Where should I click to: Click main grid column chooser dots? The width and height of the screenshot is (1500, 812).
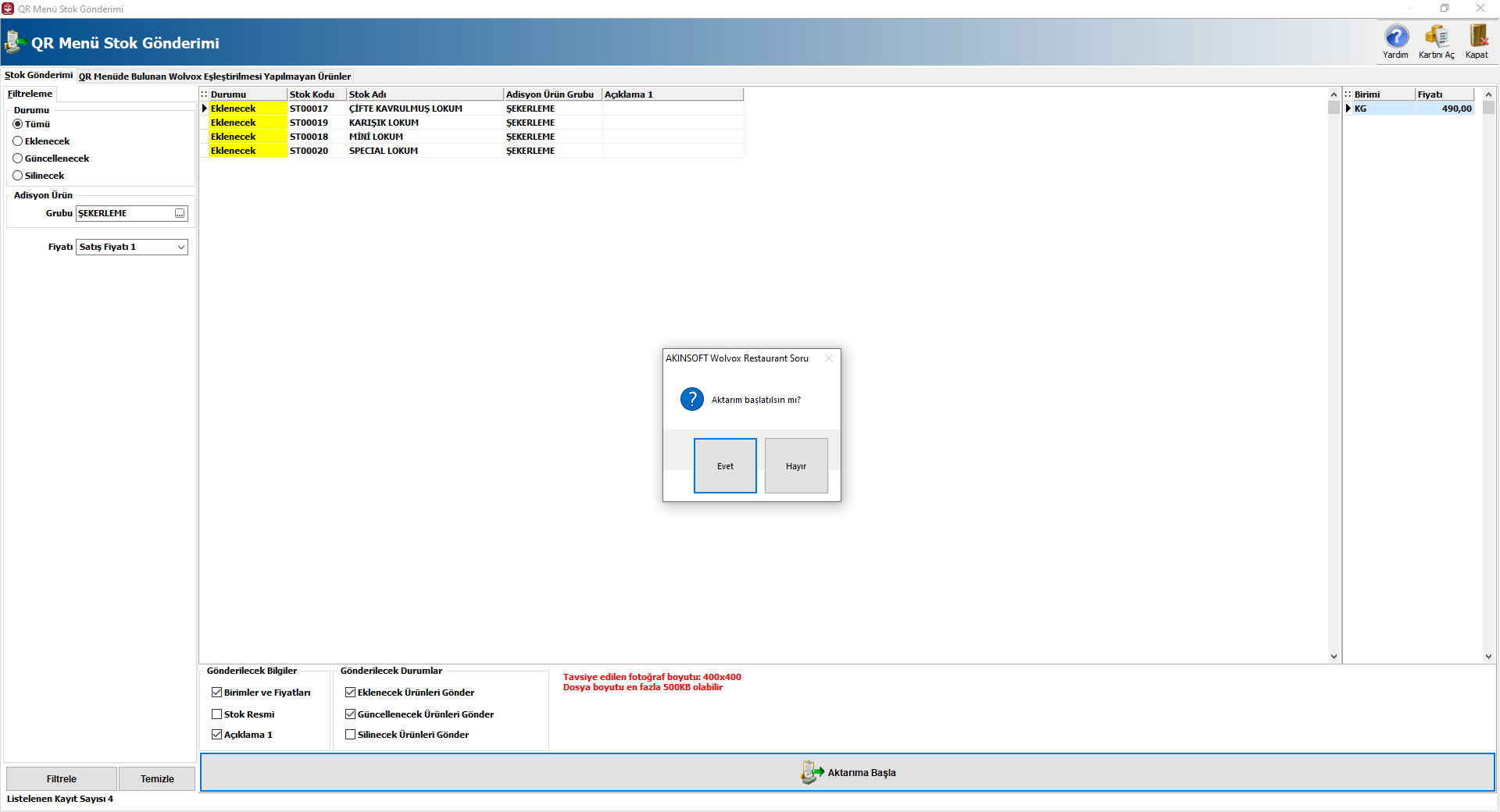click(204, 94)
